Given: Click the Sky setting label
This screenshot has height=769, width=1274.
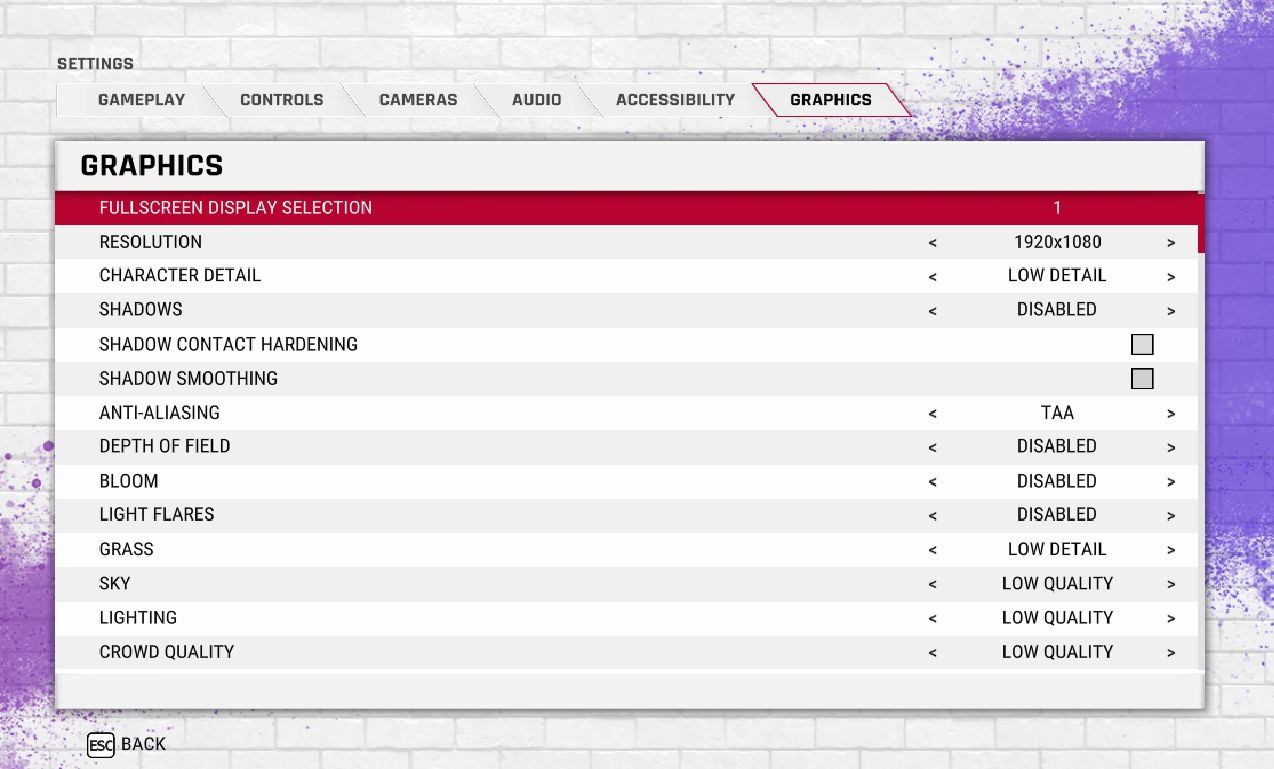Looking at the screenshot, I should click(x=115, y=584).
